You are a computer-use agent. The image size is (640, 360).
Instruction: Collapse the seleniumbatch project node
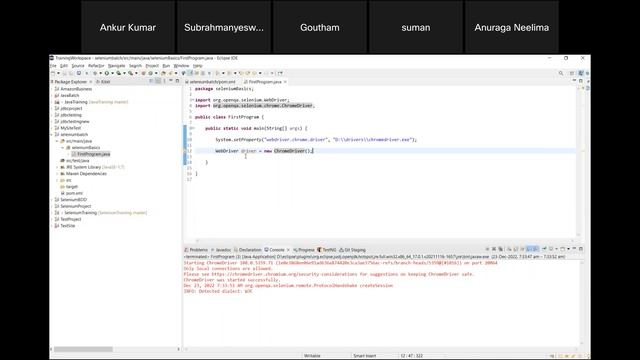(52, 134)
